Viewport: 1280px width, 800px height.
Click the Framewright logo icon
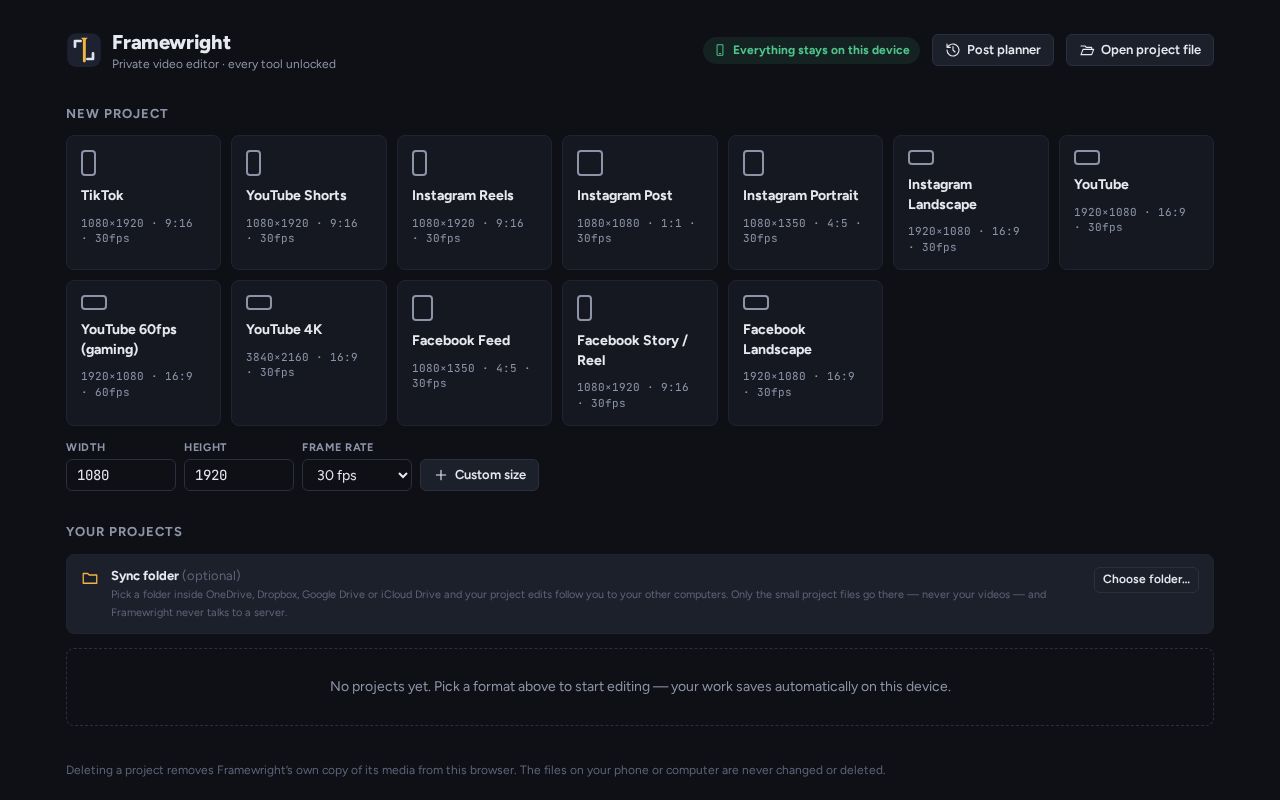pyautogui.click(x=84, y=50)
